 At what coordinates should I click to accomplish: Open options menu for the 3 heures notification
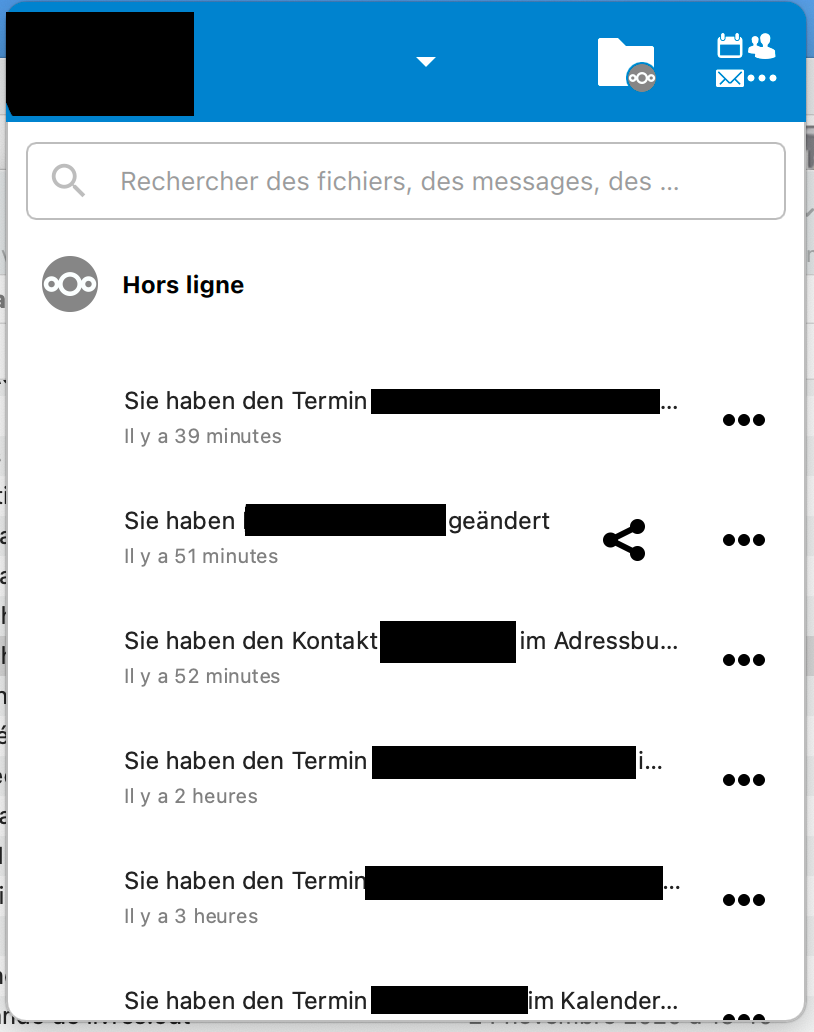[x=744, y=900]
